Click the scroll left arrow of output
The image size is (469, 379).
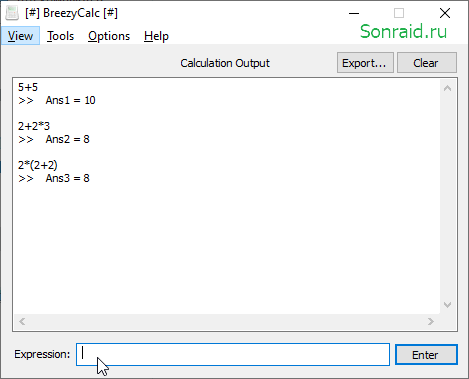(22, 321)
